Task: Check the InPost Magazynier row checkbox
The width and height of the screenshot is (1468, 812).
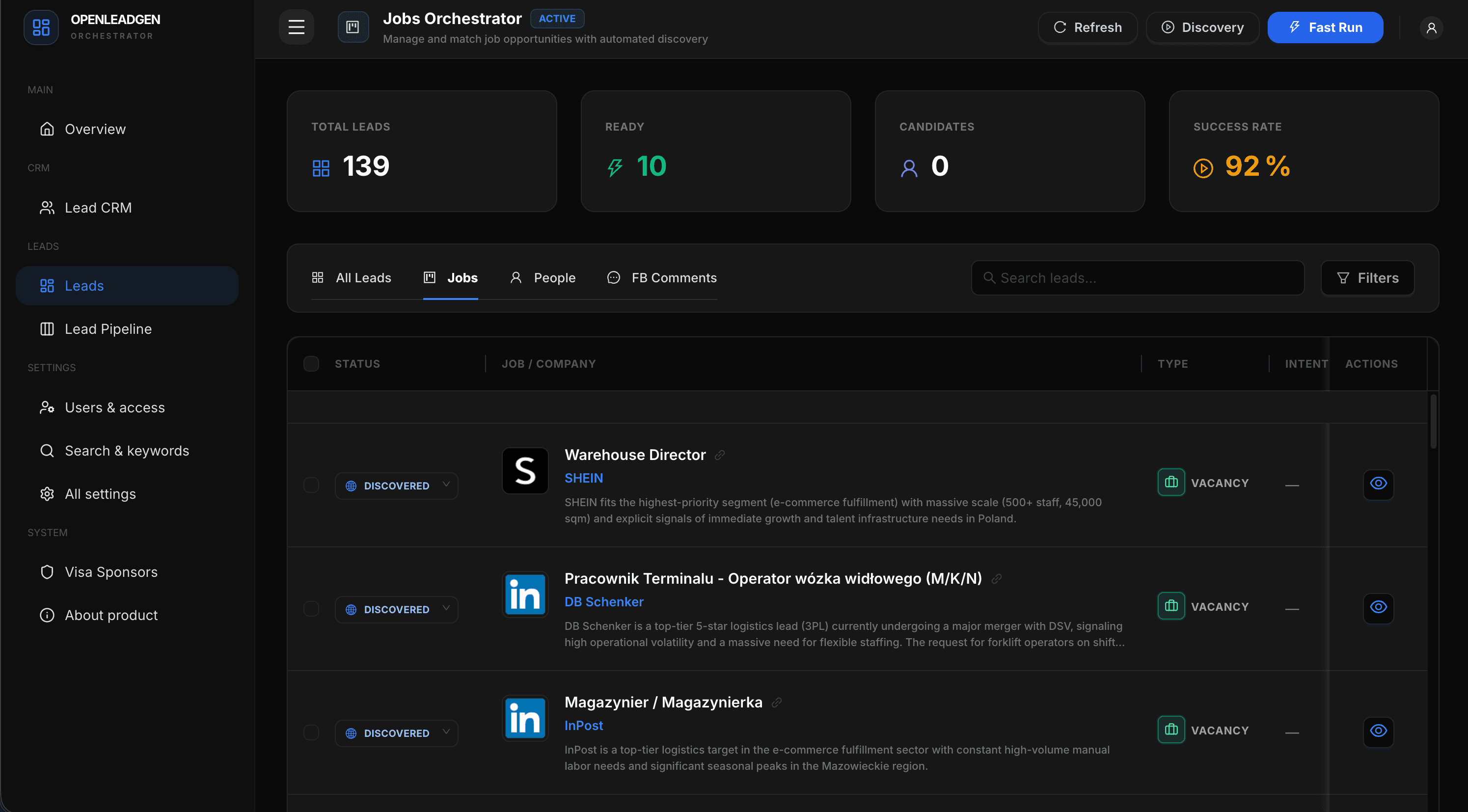Action: click(311, 732)
